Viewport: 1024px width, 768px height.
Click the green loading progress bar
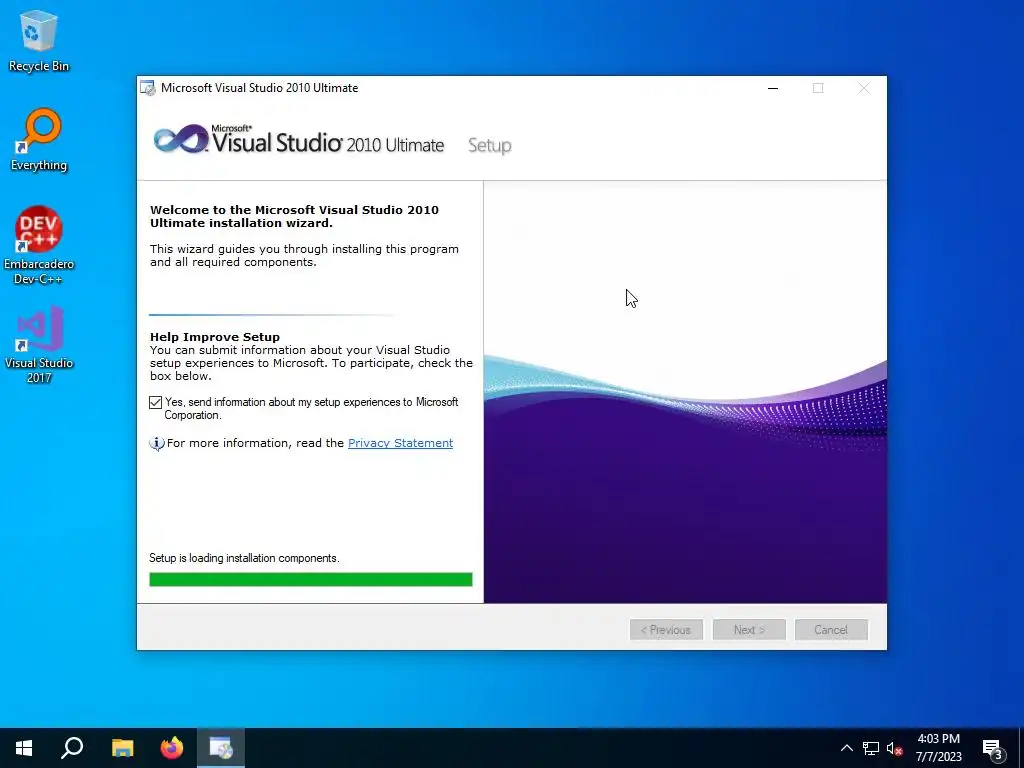(x=311, y=579)
